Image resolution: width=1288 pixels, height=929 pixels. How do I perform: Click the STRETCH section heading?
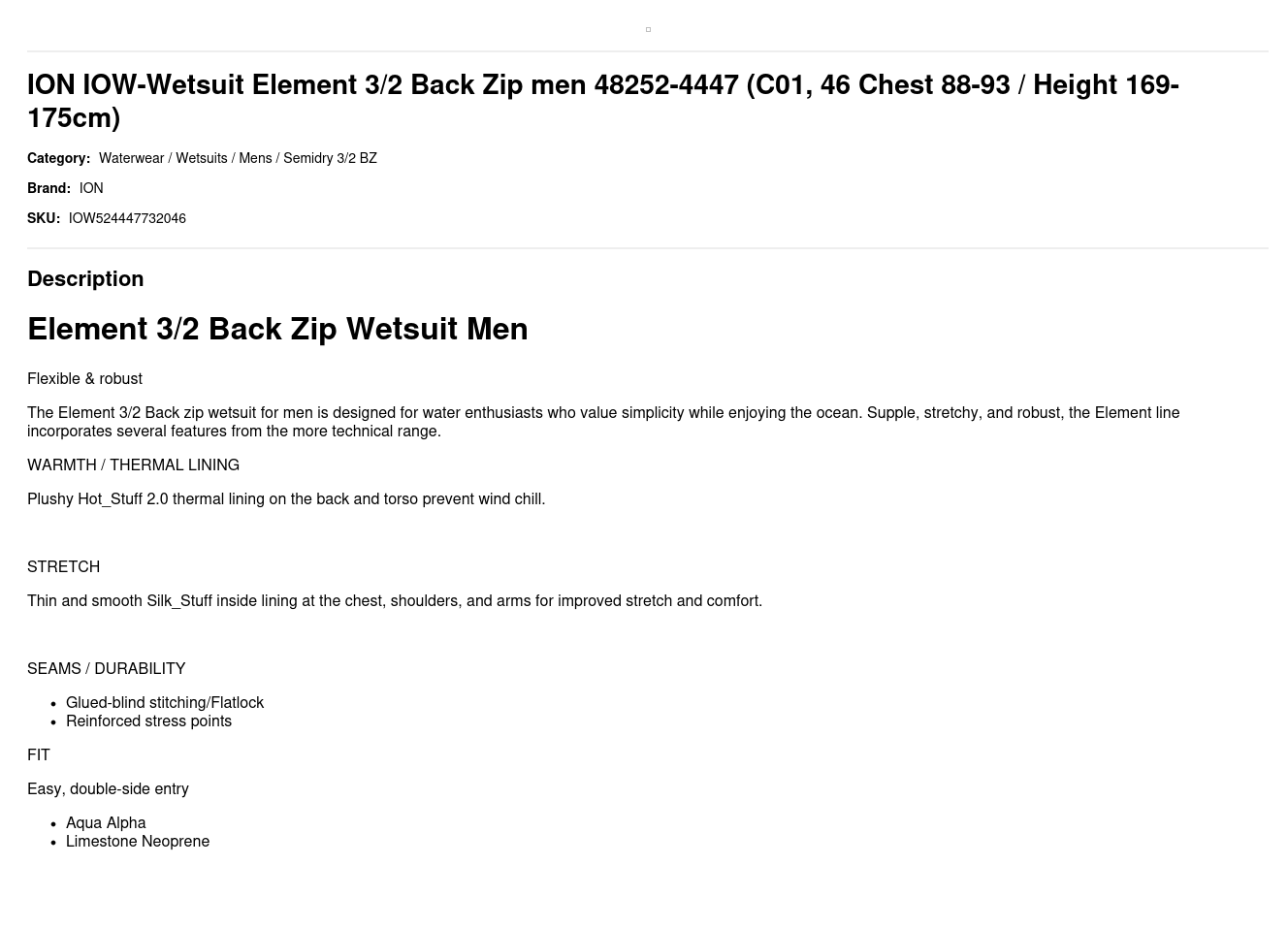point(63,567)
